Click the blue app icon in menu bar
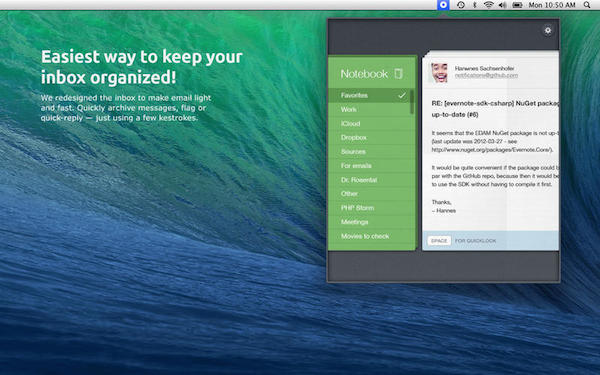This screenshot has height=375, width=600. 443,5
